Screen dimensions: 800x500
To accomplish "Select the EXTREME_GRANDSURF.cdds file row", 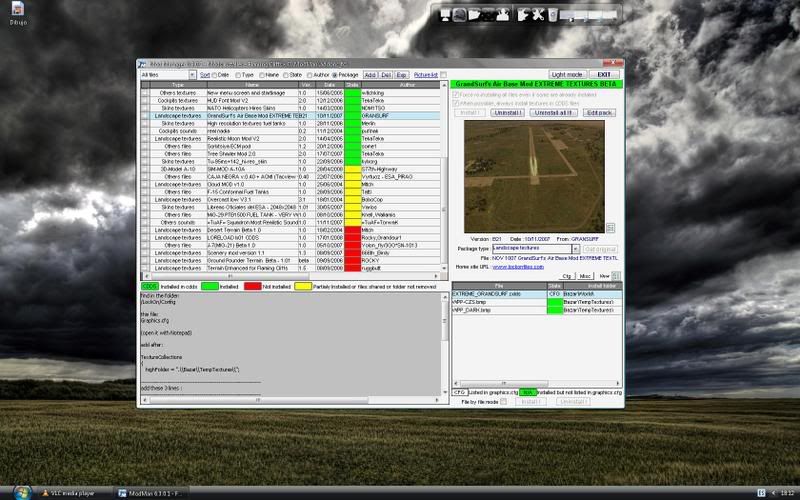I will tap(537, 294).
